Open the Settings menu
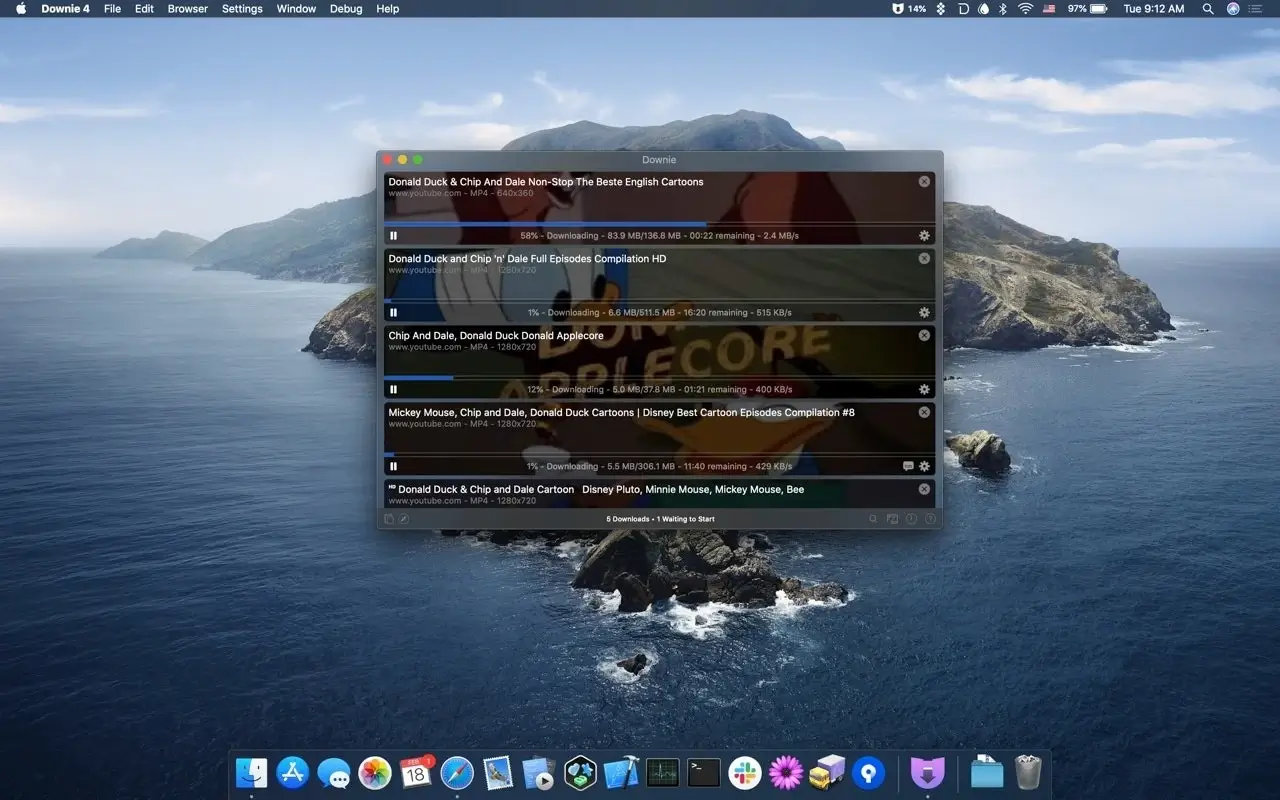Viewport: 1280px width, 800px height. [x=241, y=9]
